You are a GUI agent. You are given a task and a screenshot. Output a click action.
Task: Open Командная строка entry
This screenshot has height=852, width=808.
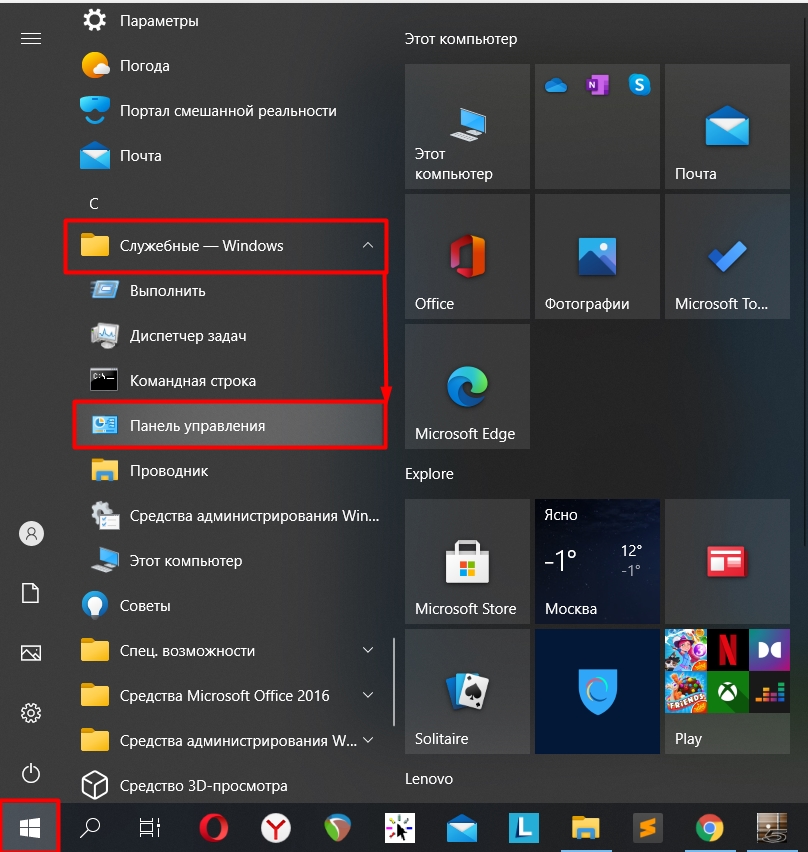pyautogui.click(x=228, y=381)
